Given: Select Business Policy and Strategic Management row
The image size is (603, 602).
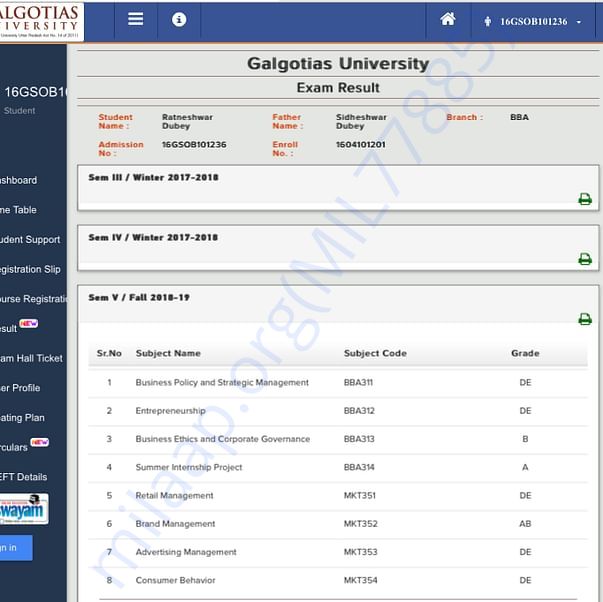Looking at the screenshot, I should 338,382.
